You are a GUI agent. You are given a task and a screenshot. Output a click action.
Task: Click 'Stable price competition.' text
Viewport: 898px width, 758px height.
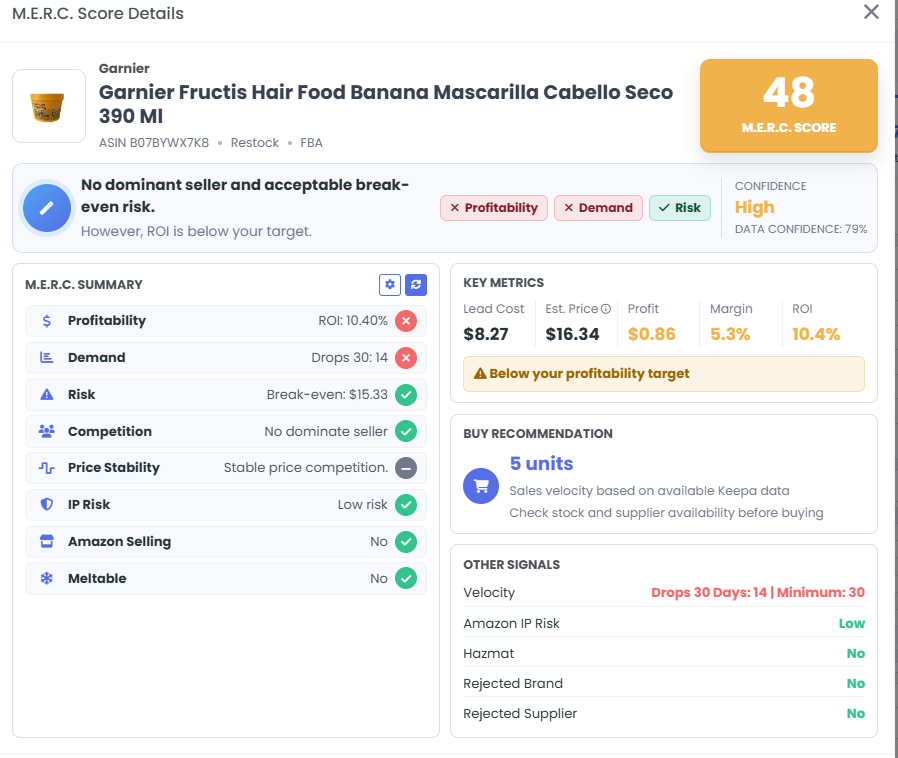pyautogui.click(x=306, y=468)
